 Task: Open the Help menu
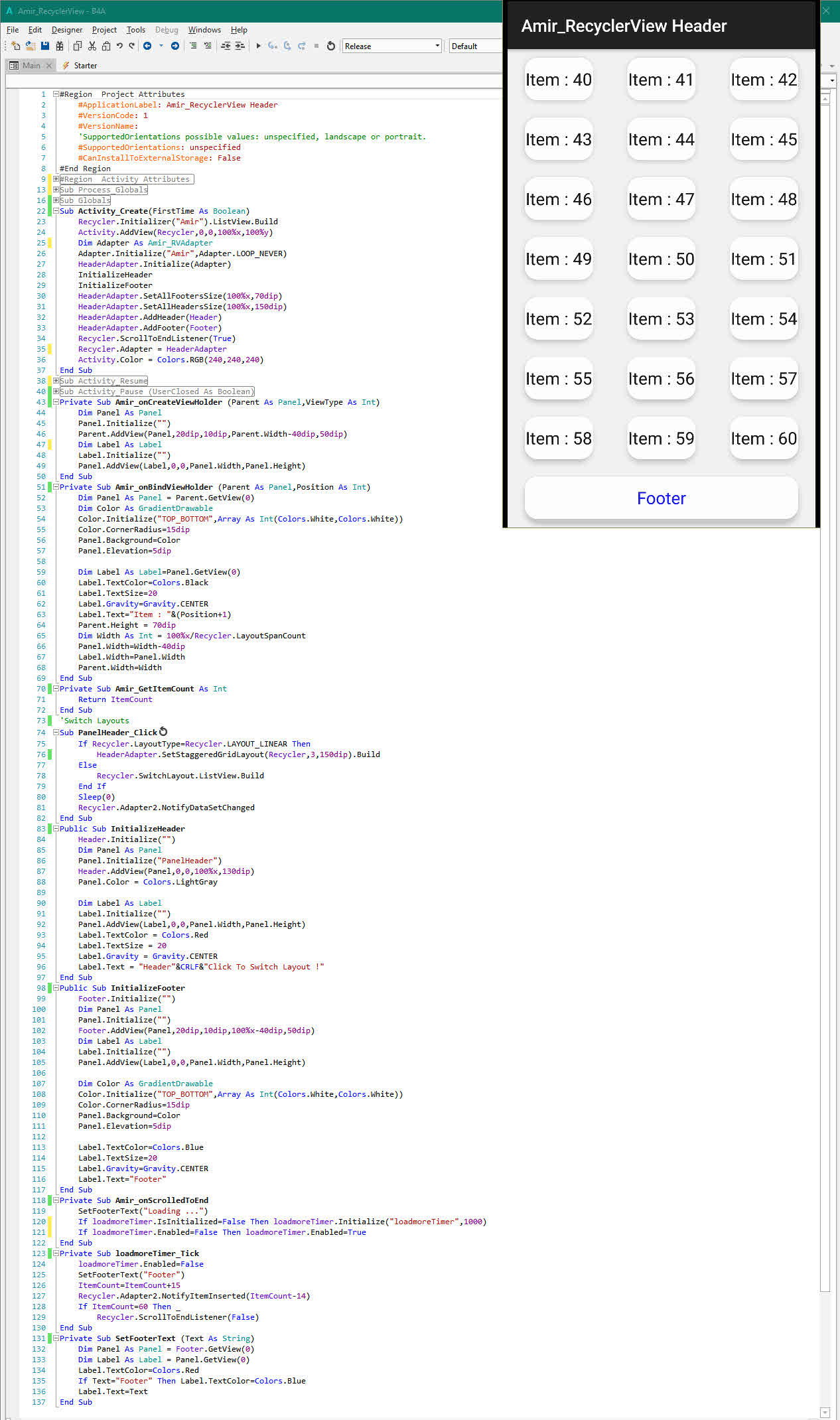tap(239, 30)
